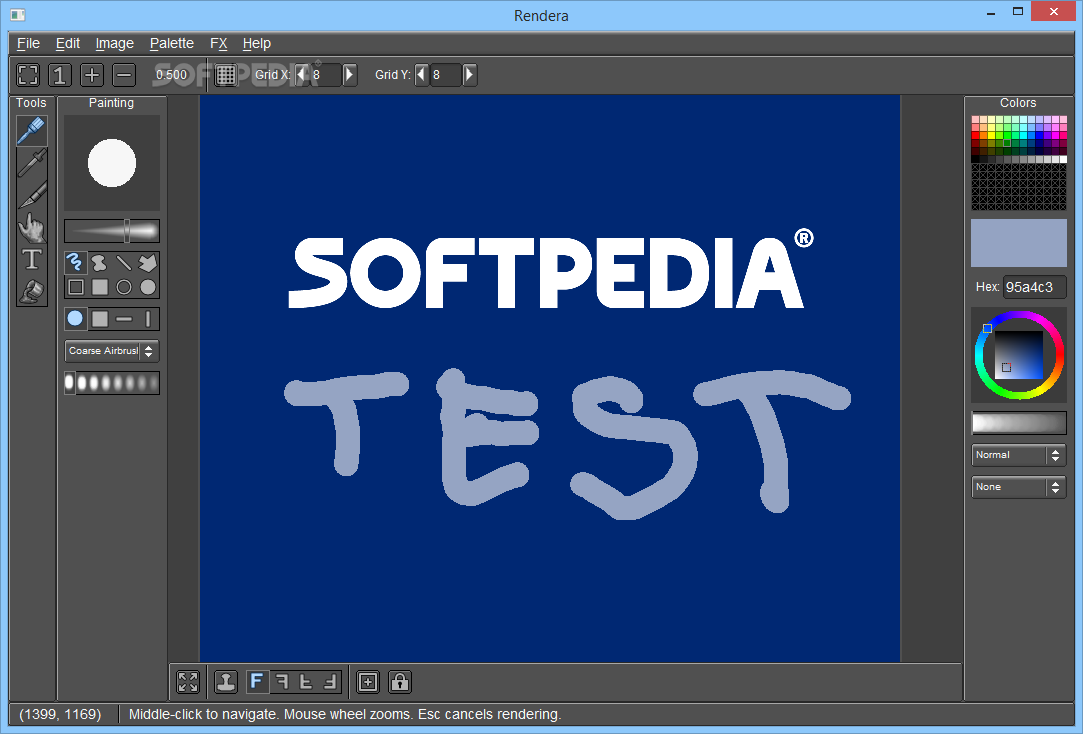Open the Coarse Airbrush mode dropdown
Image resolution: width=1083 pixels, height=734 pixels.
[112, 351]
